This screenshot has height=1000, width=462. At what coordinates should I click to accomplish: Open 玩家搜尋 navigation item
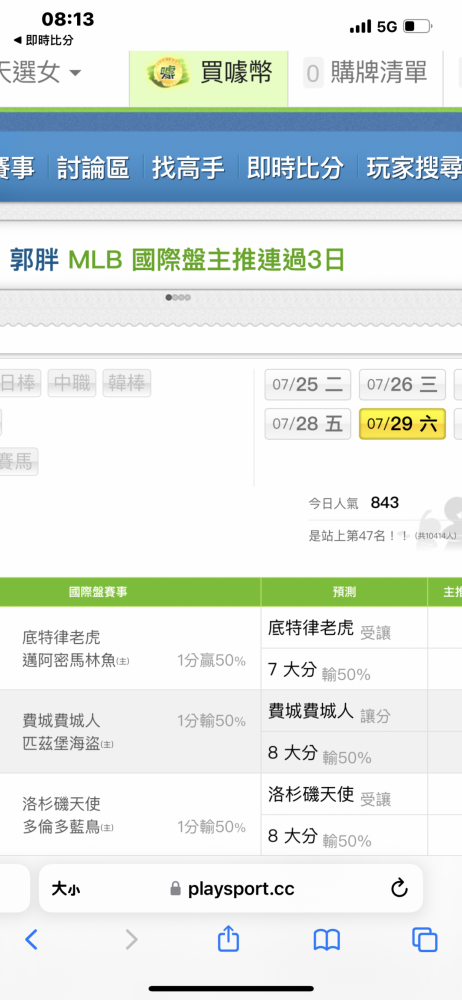click(x=414, y=168)
